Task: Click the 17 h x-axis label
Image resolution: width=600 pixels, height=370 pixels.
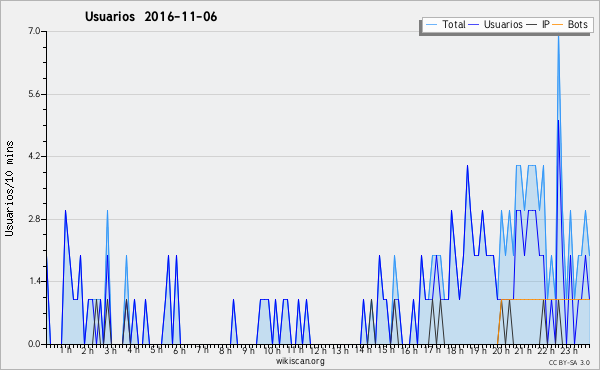Action: 432,350
